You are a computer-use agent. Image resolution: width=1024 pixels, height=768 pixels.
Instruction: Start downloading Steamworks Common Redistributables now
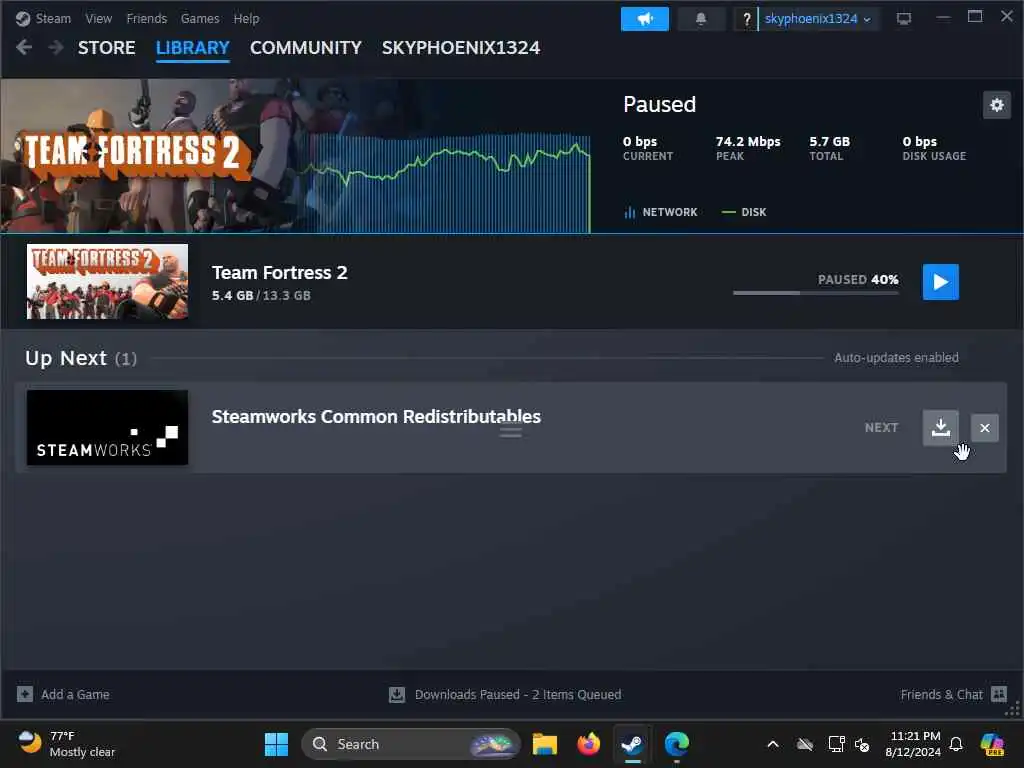pyautogui.click(x=940, y=428)
